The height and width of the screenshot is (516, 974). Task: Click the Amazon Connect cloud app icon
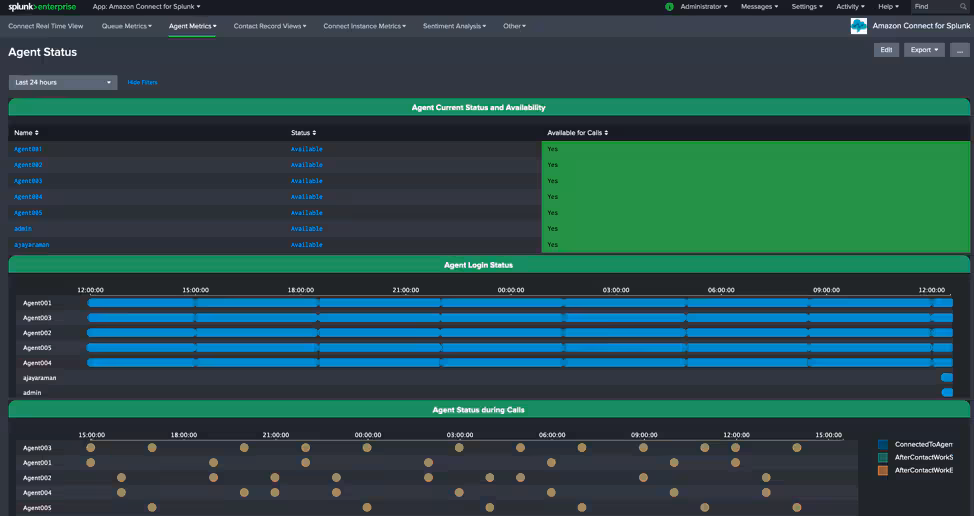coord(858,26)
